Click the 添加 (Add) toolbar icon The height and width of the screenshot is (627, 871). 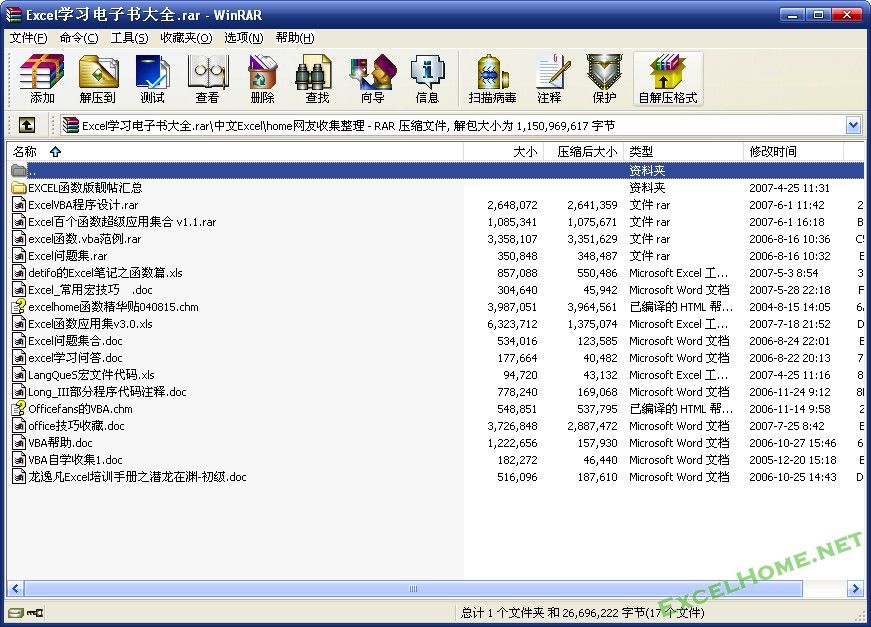pyautogui.click(x=42, y=79)
